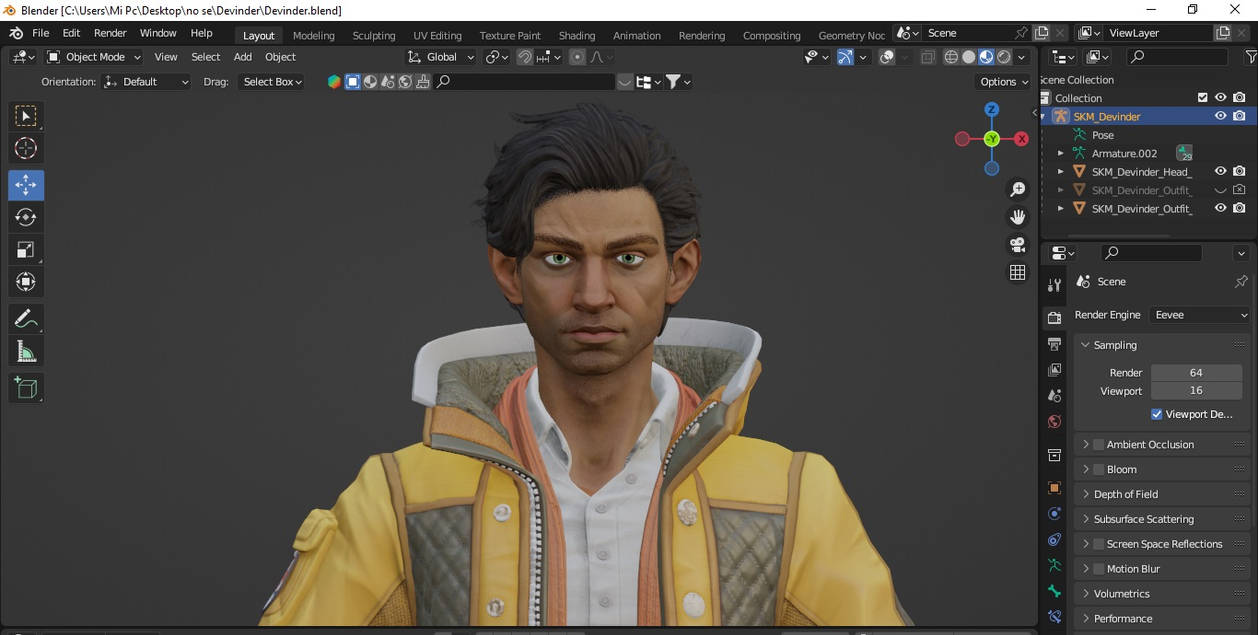Toggle camera view in viewport
The height and width of the screenshot is (635, 1258).
[1017, 244]
